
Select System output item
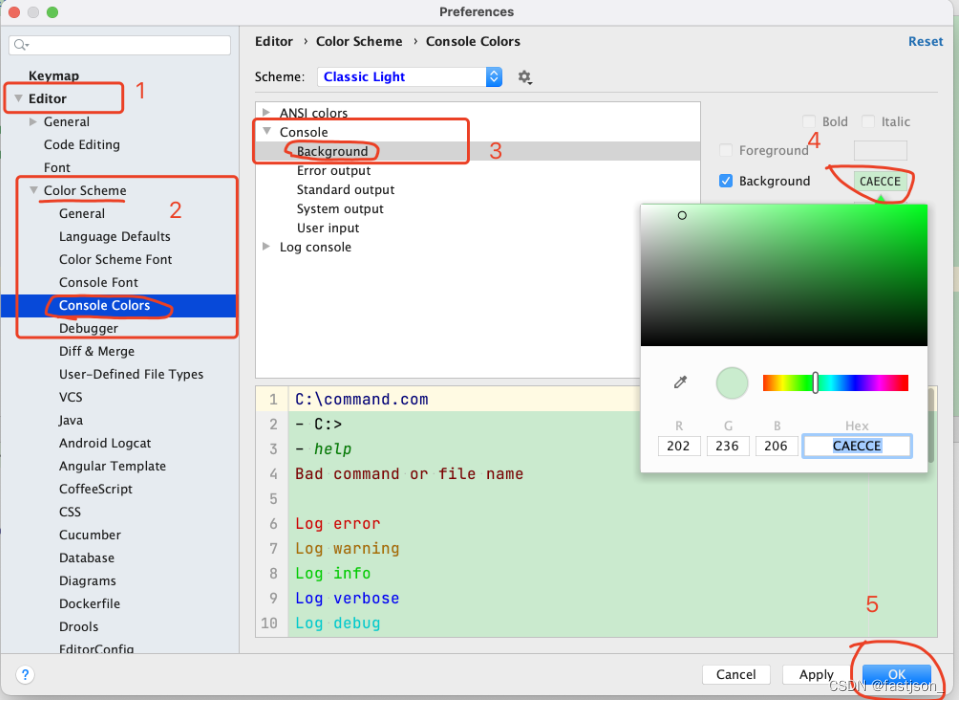[x=340, y=209]
